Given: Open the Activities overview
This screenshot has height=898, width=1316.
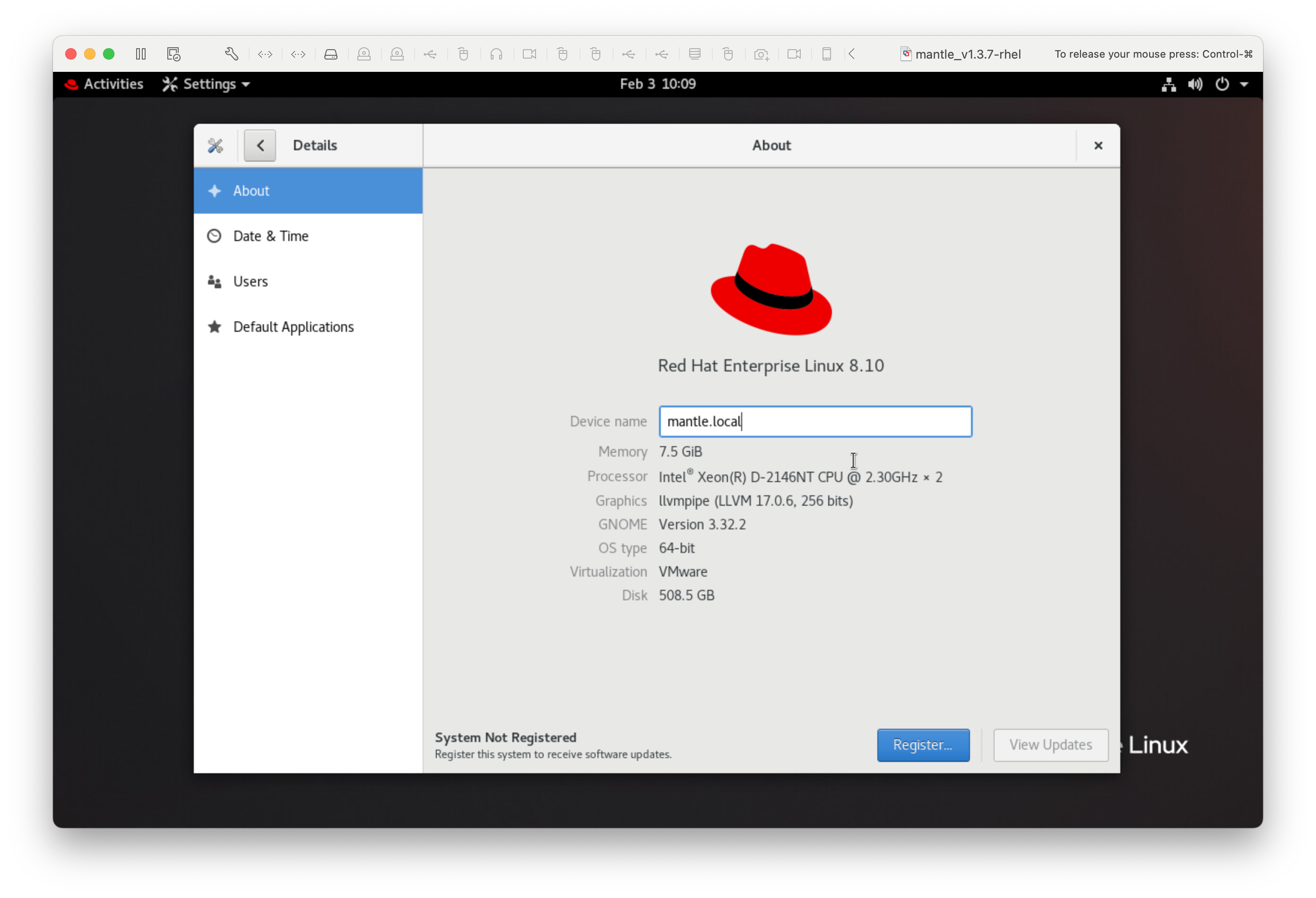Looking at the screenshot, I should tap(104, 84).
